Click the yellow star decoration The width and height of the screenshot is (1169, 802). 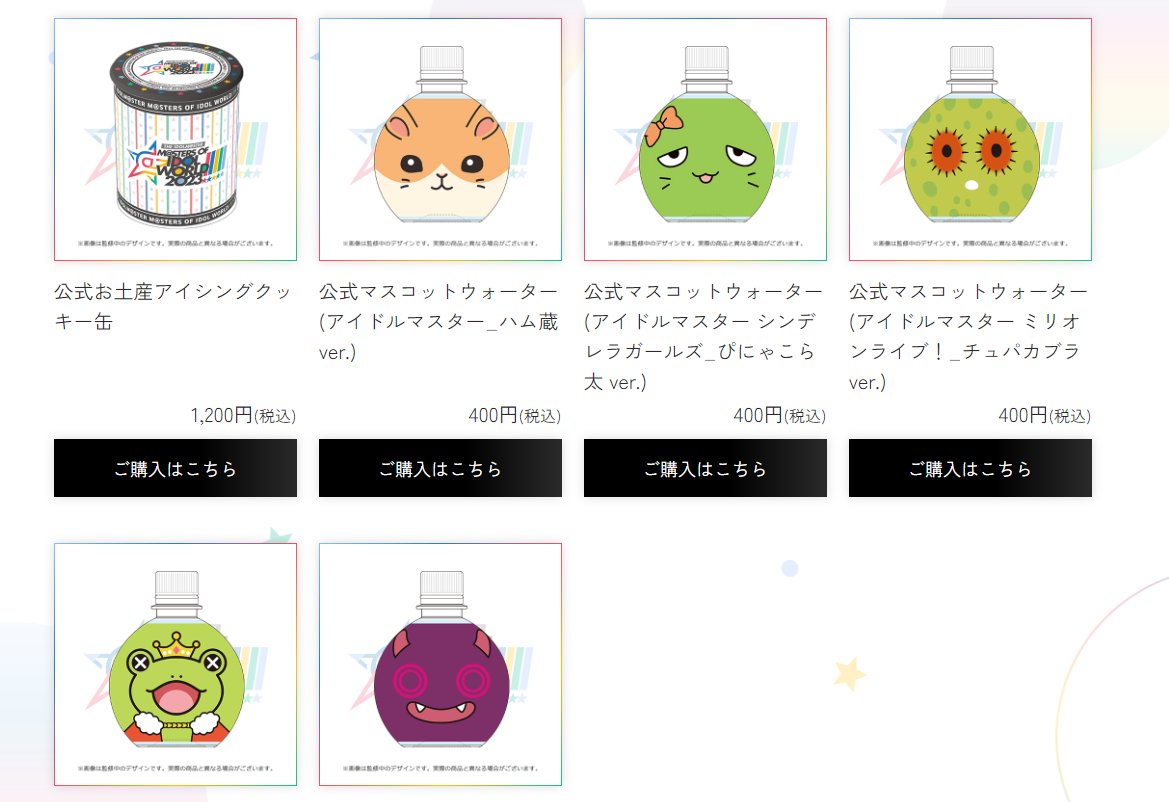(849, 674)
